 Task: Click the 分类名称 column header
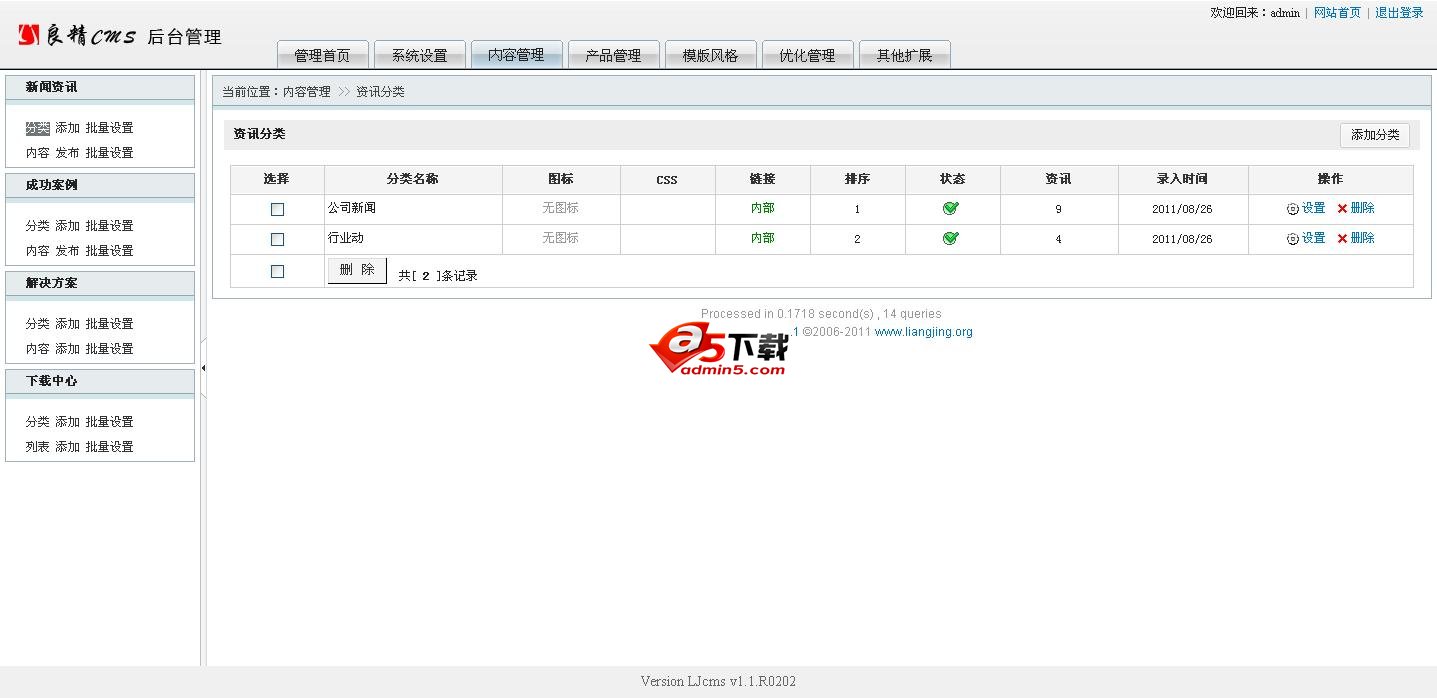tap(413, 179)
